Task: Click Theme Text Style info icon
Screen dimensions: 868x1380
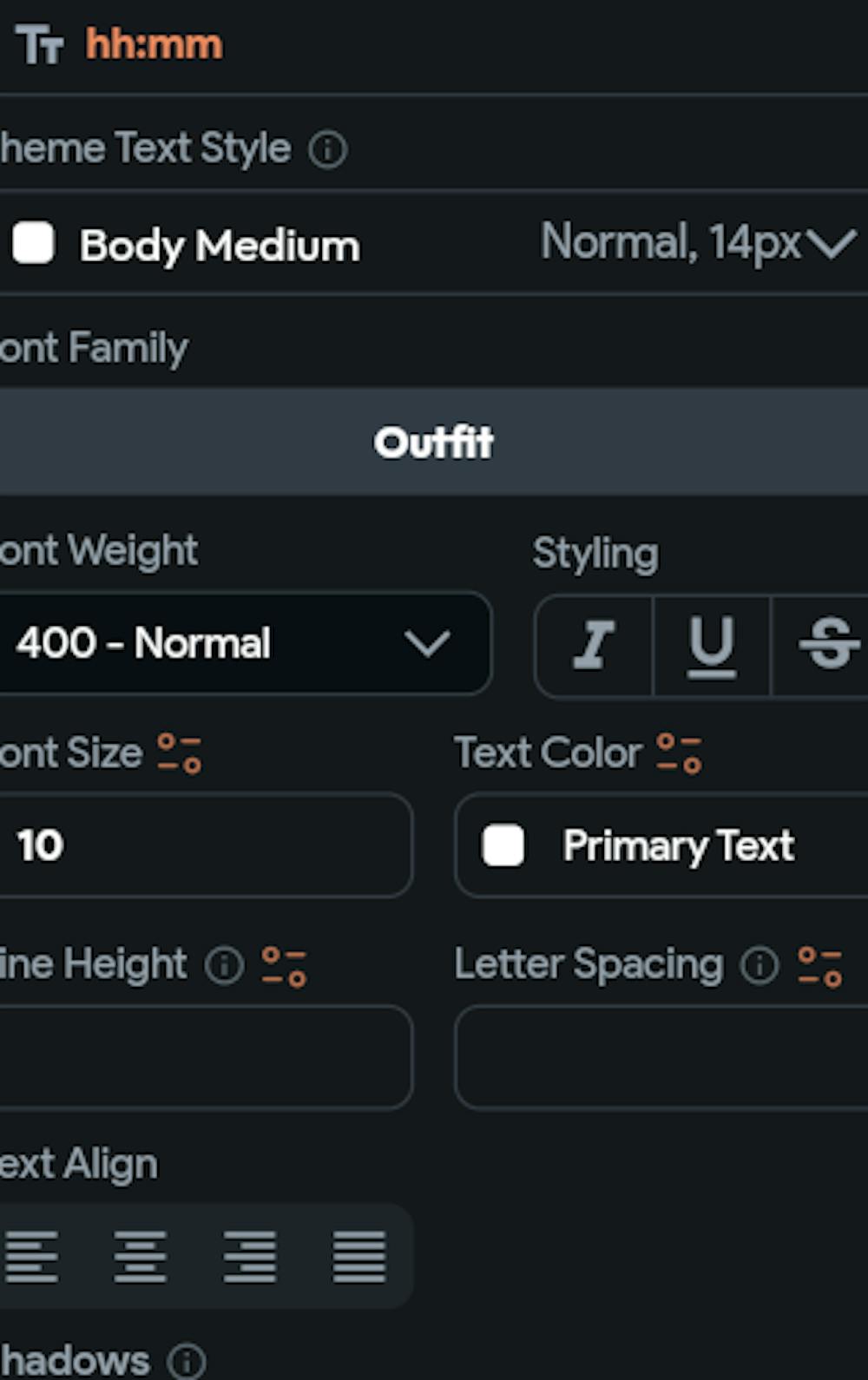Action: pyautogui.click(x=328, y=149)
